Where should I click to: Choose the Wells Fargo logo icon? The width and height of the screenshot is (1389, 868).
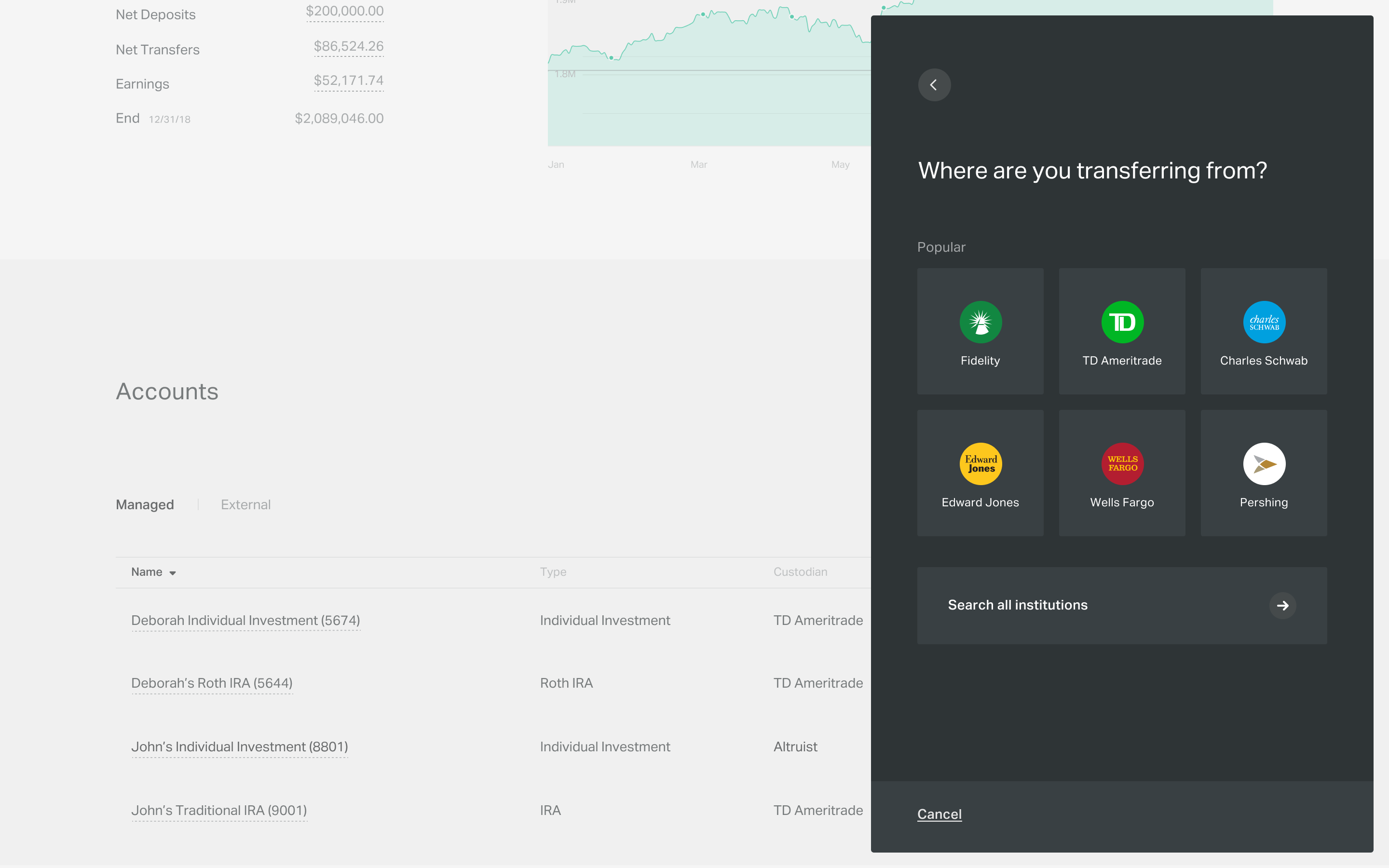tap(1122, 464)
